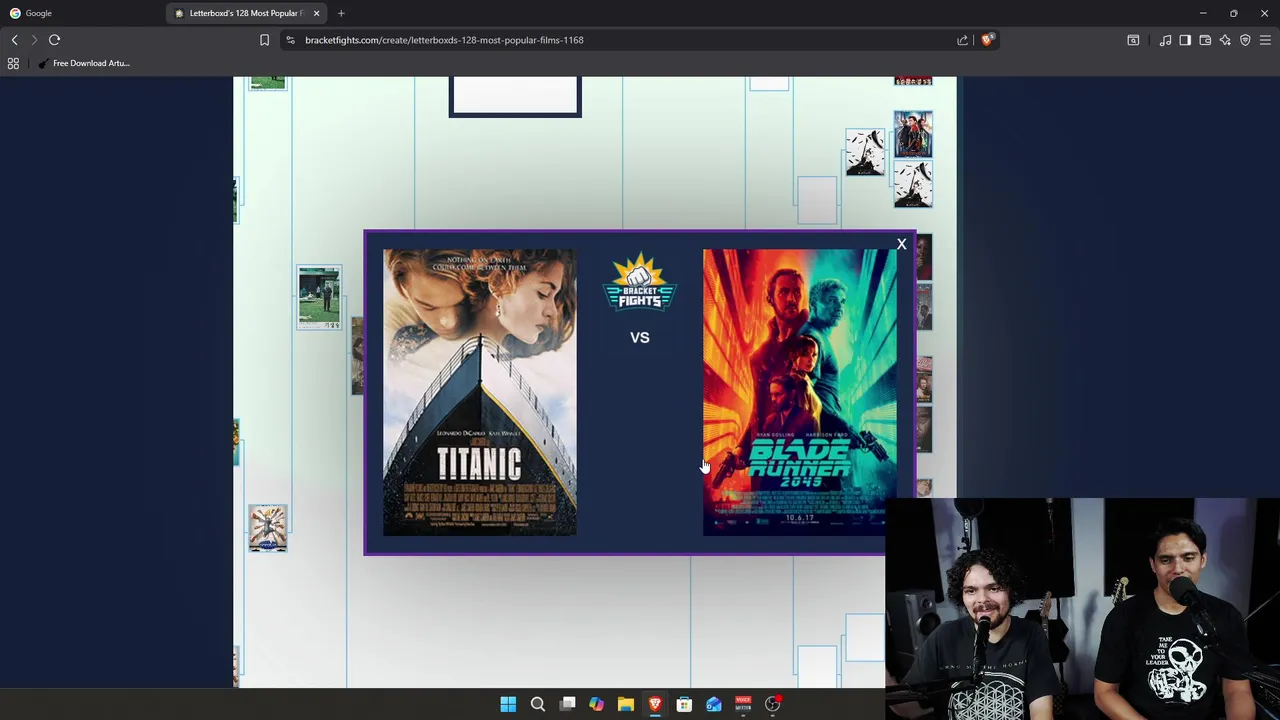Screen dimensions: 1280x720
Task: Launch Copilot from the taskbar
Action: [596, 704]
